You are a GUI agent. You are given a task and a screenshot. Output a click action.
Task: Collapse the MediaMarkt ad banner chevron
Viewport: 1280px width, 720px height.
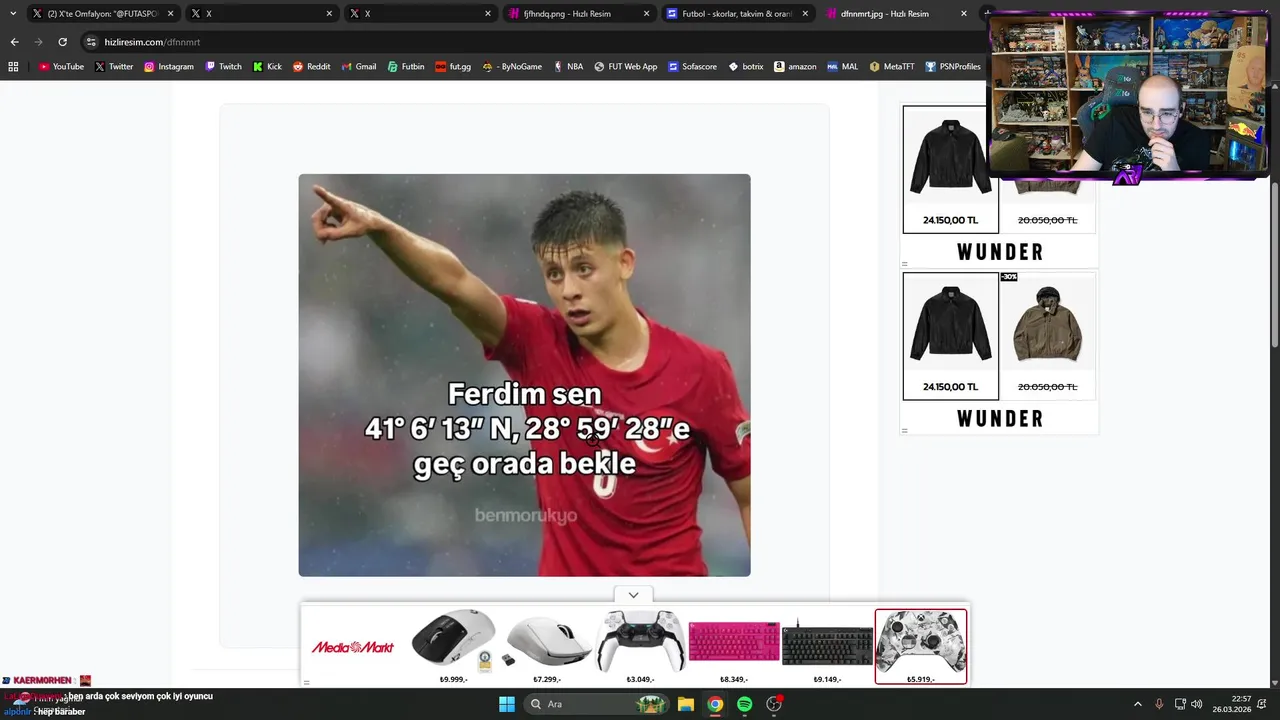click(x=633, y=595)
